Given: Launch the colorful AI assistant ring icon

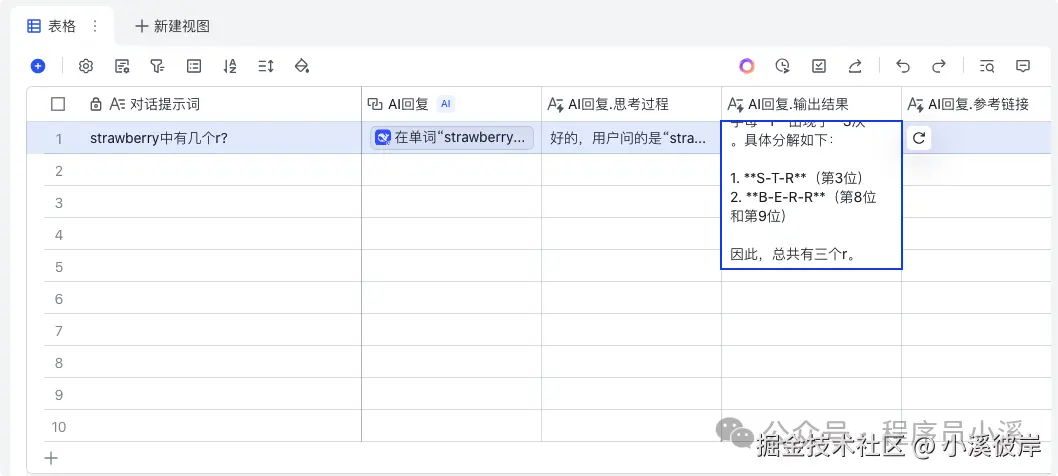Looking at the screenshot, I should click(x=747, y=66).
